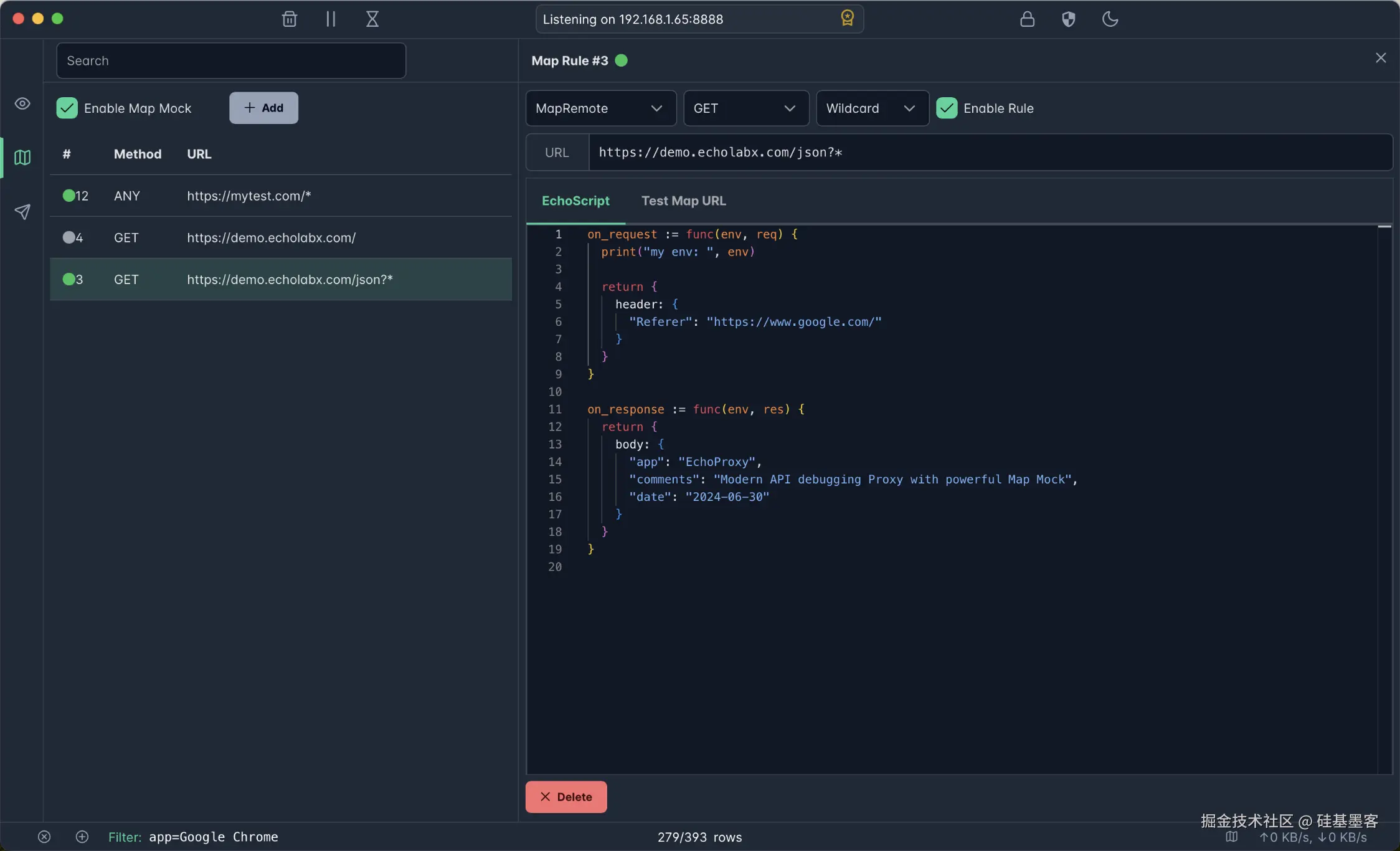This screenshot has height=851, width=1400.
Task: Click the trash clear-traffic icon
Action: 289,19
